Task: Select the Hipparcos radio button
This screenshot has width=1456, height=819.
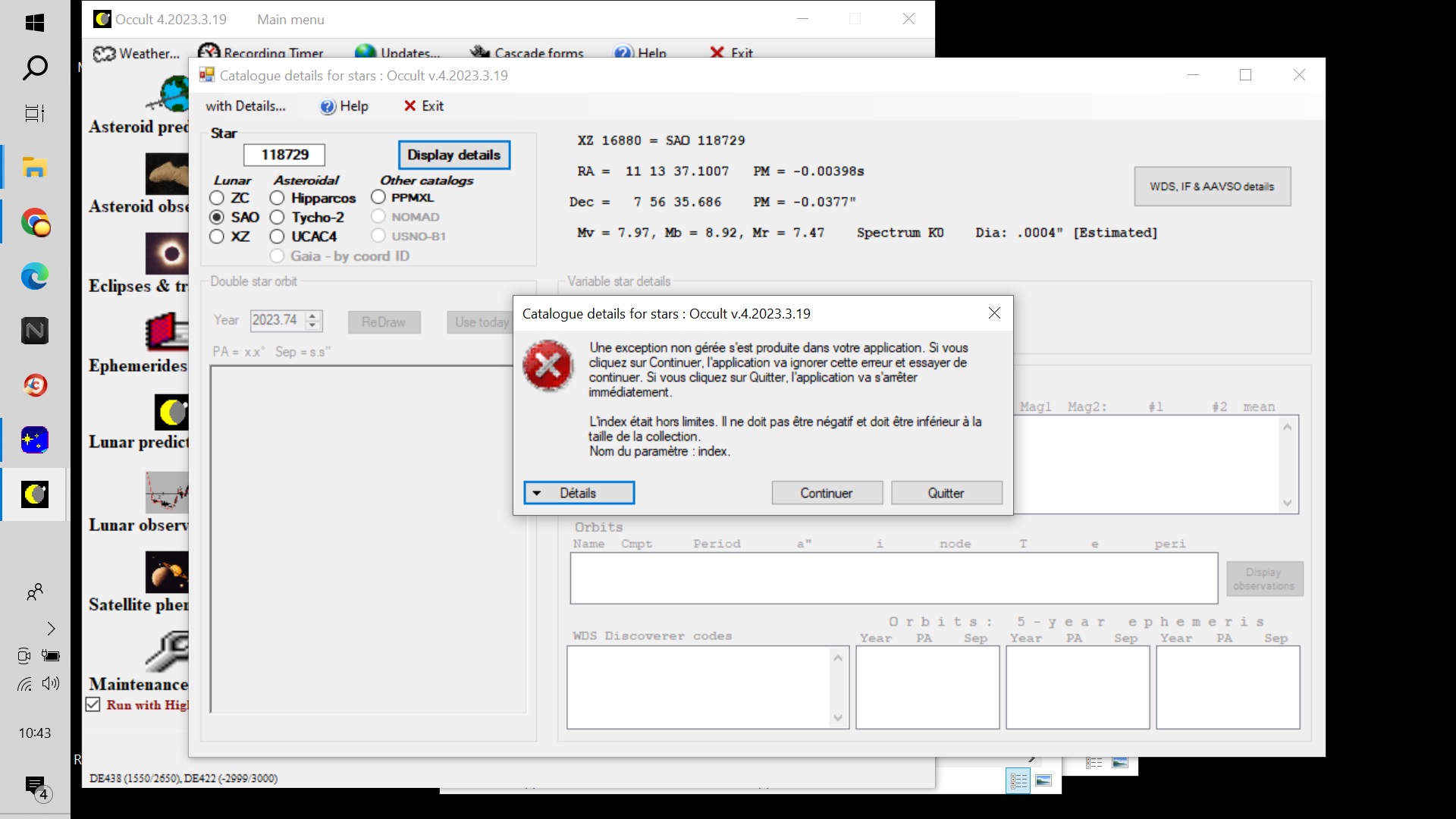Action: pos(278,198)
